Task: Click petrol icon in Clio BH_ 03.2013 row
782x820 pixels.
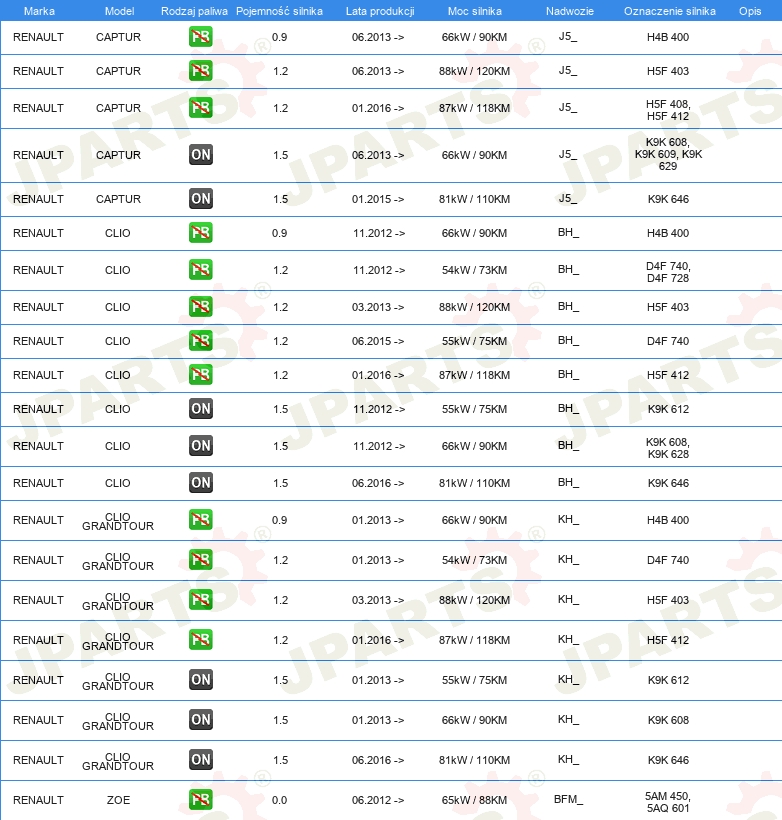Action: click(x=201, y=306)
